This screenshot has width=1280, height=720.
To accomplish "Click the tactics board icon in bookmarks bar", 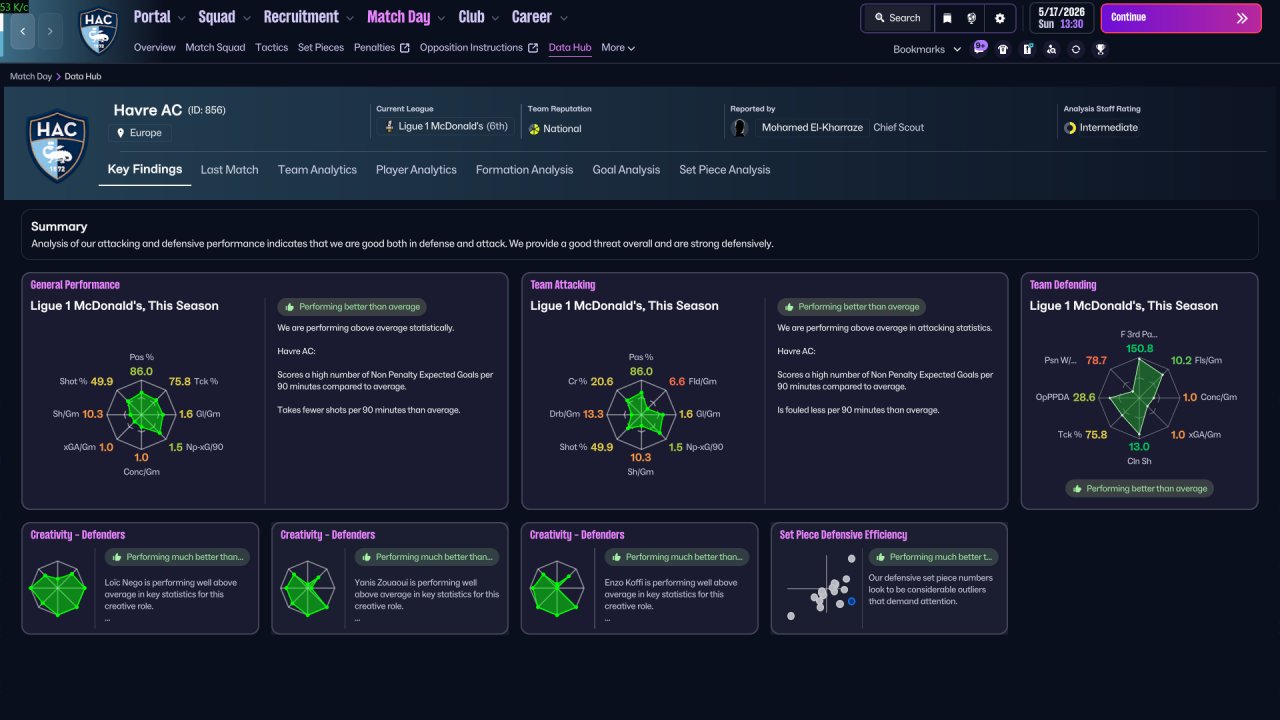I will (x=1027, y=49).
